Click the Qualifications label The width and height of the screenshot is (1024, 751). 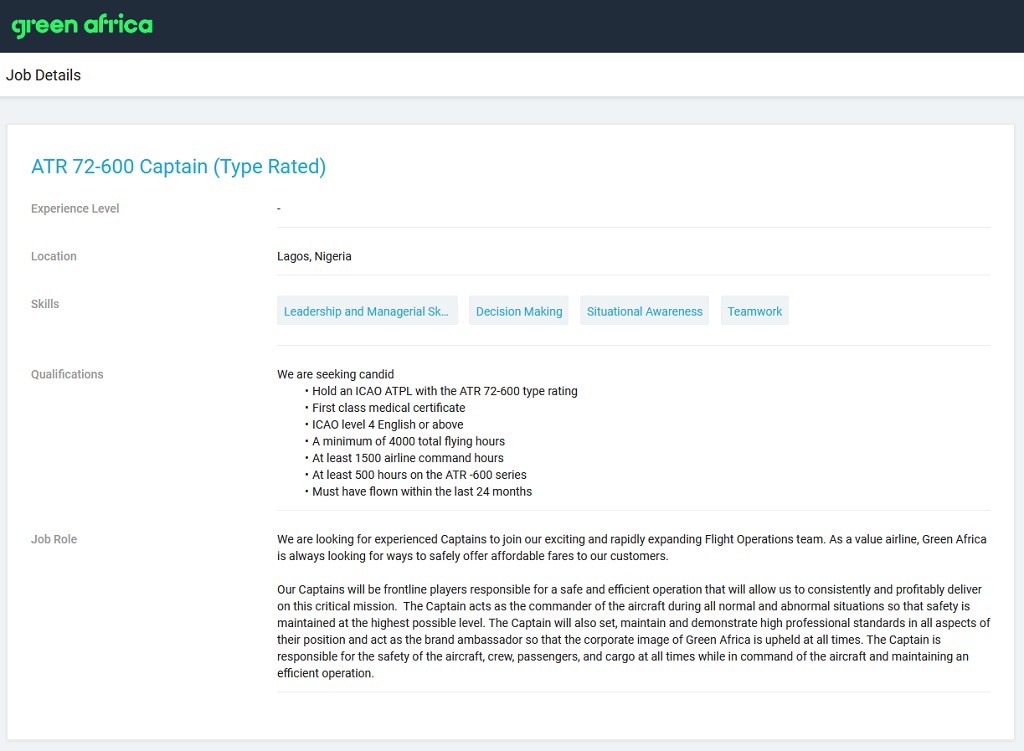coord(67,374)
